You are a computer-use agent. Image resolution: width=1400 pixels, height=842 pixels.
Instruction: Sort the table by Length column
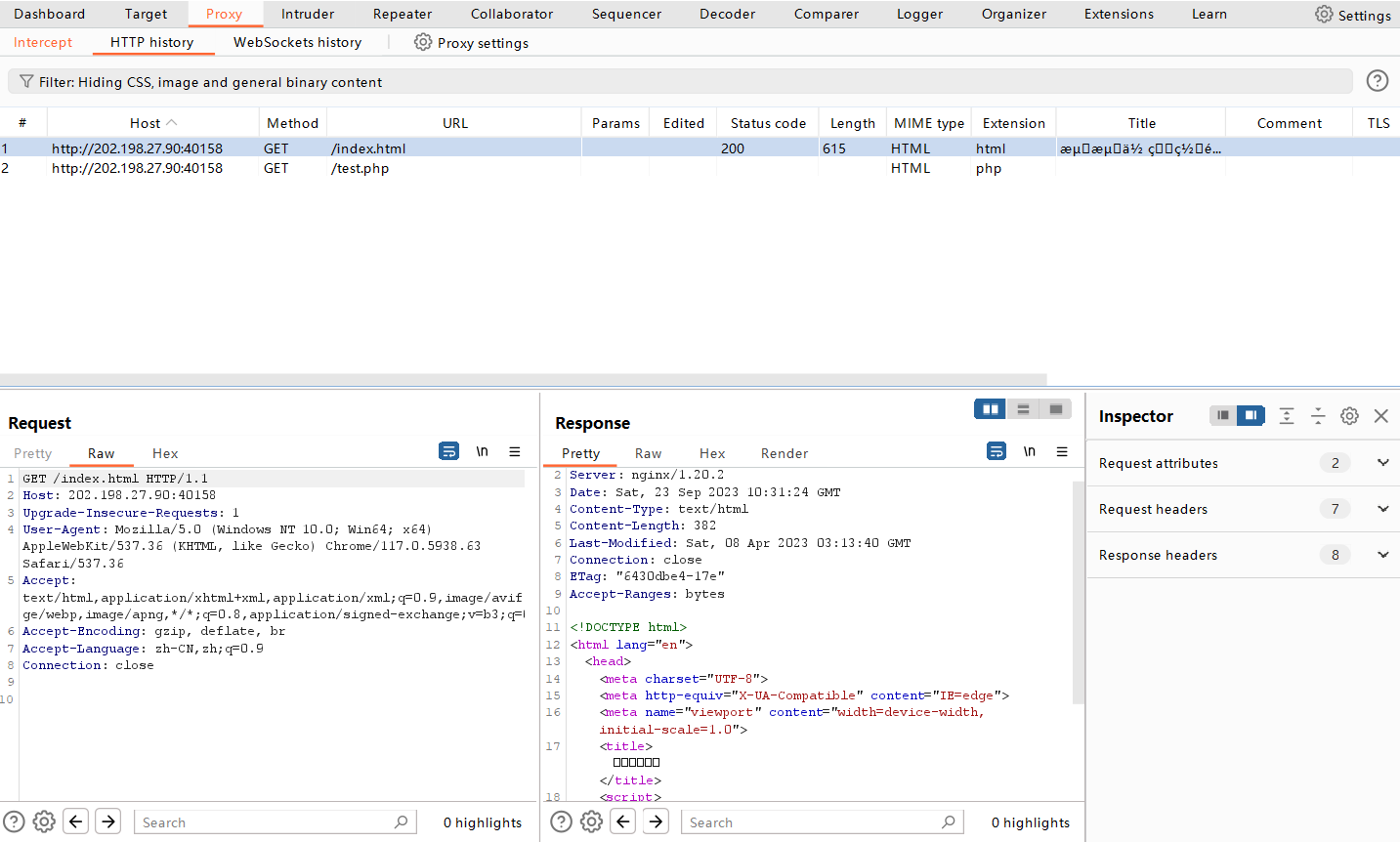pyautogui.click(x=853, y=123)
